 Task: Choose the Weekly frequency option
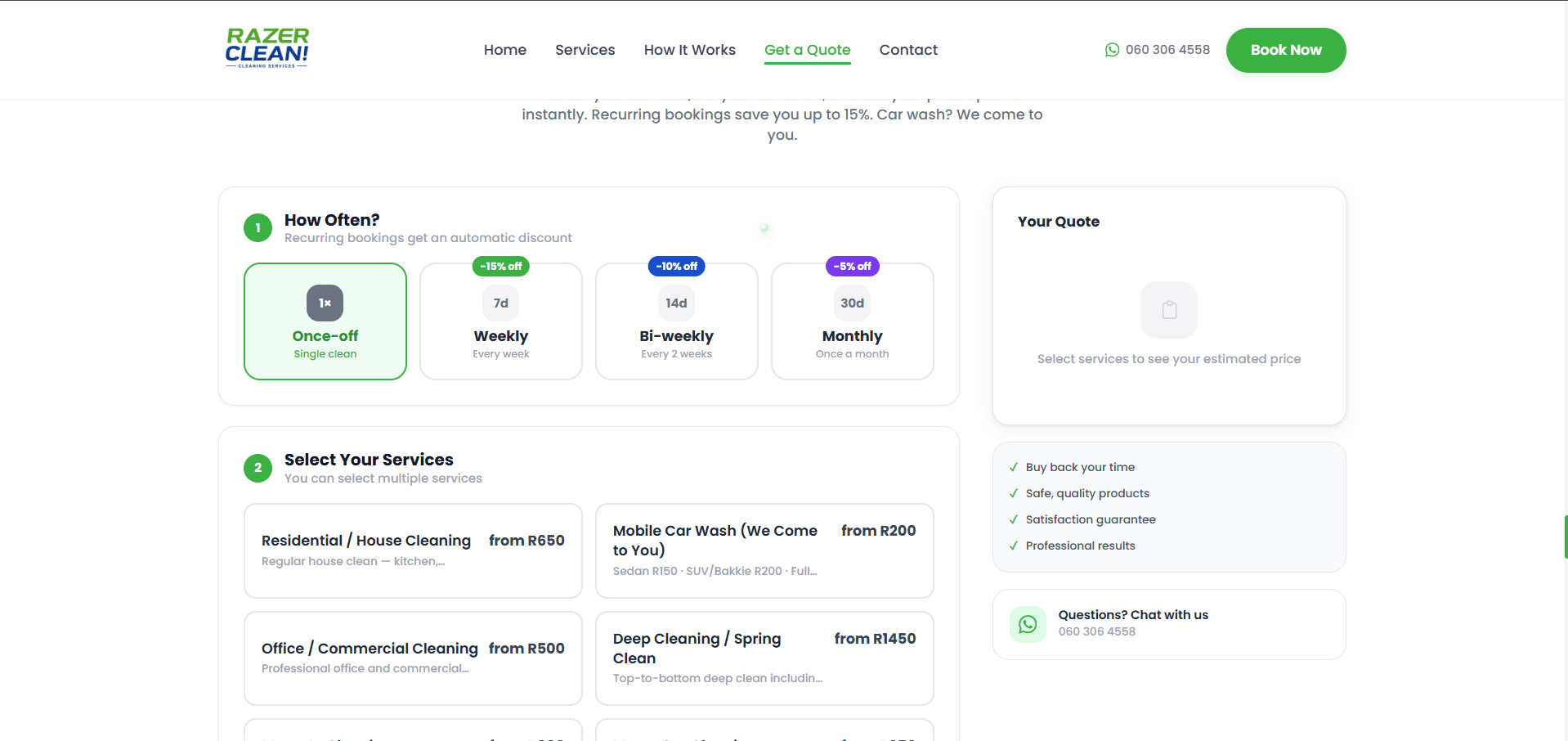coord(501,321)
